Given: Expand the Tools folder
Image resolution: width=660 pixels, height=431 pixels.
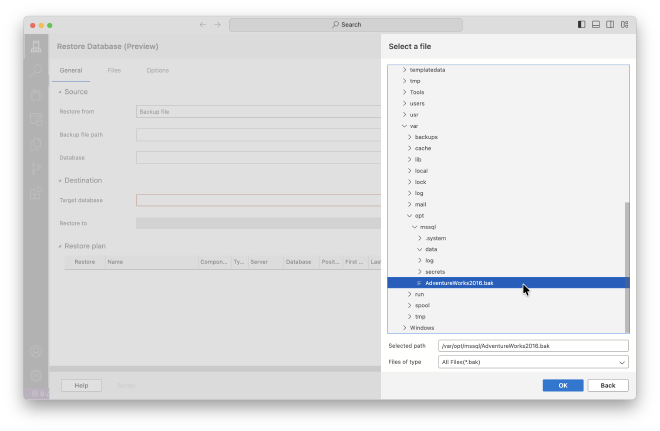Looking at the screenshot, I should tap(404, 92).
